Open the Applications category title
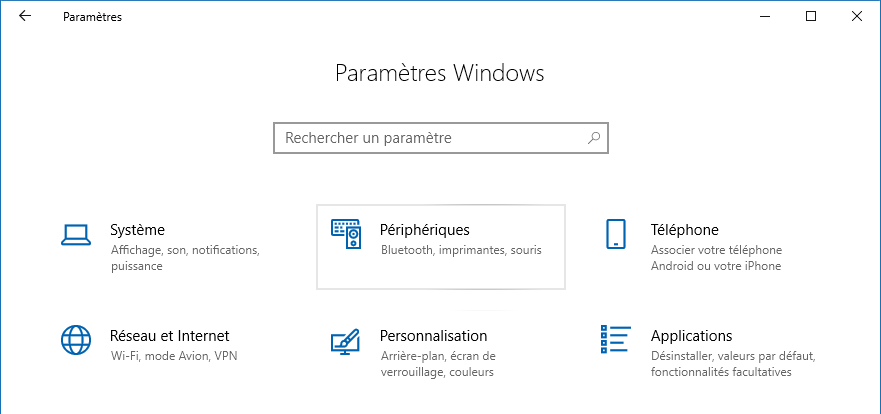This screenshot has width=881, height=414. pyautogui.click(x=691, y=336)
